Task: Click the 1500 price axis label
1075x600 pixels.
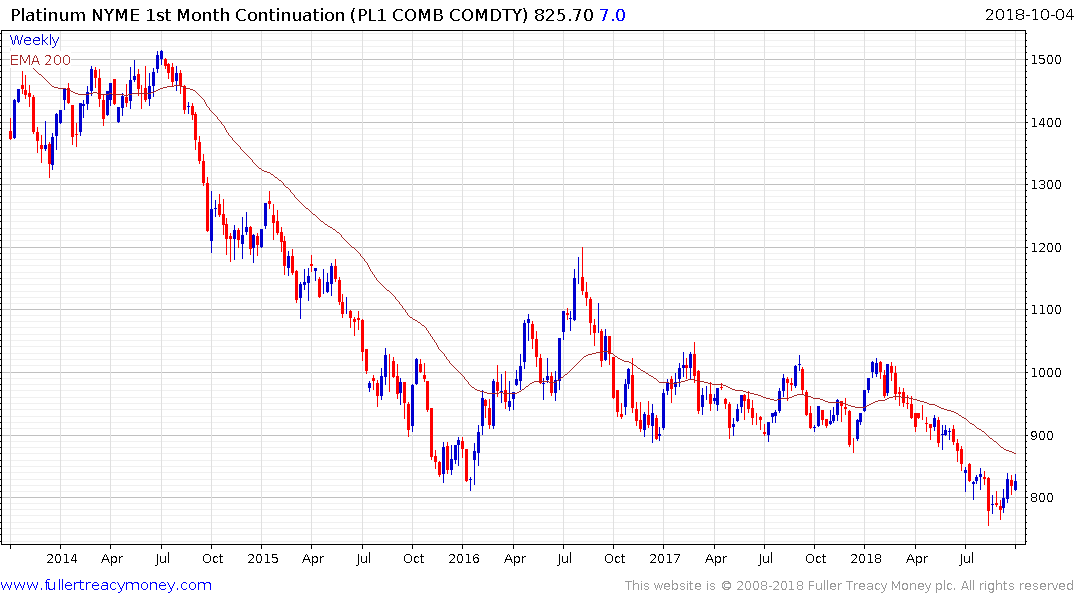Action: [x=1047, y=60]
